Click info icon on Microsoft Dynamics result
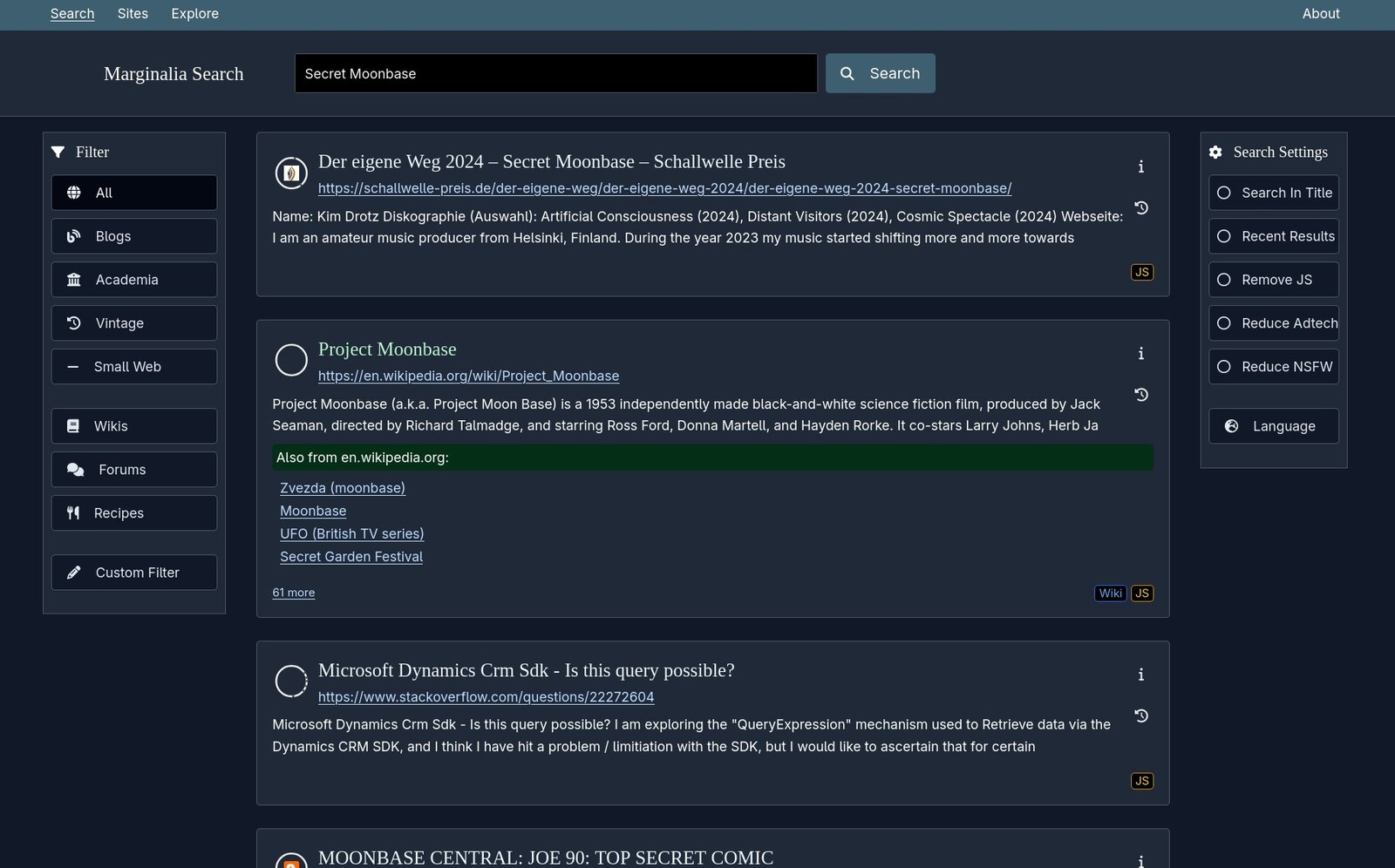 click(1140, 675)
